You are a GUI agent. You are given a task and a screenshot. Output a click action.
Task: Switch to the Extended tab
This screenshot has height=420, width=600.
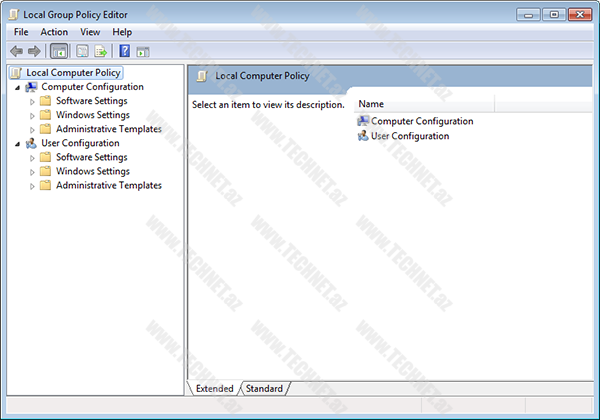214,388
